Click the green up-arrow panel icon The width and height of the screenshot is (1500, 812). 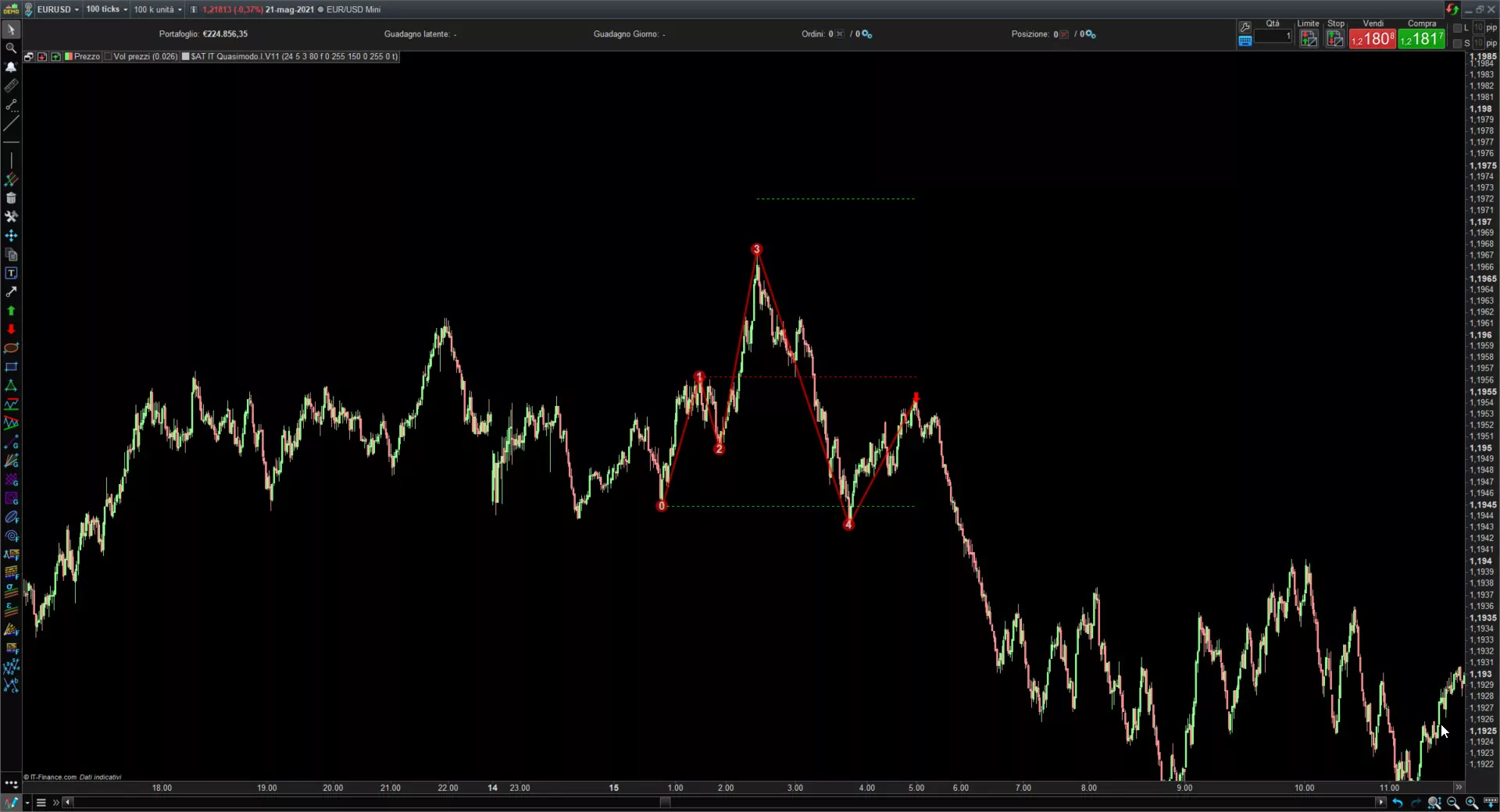point(55,57)
